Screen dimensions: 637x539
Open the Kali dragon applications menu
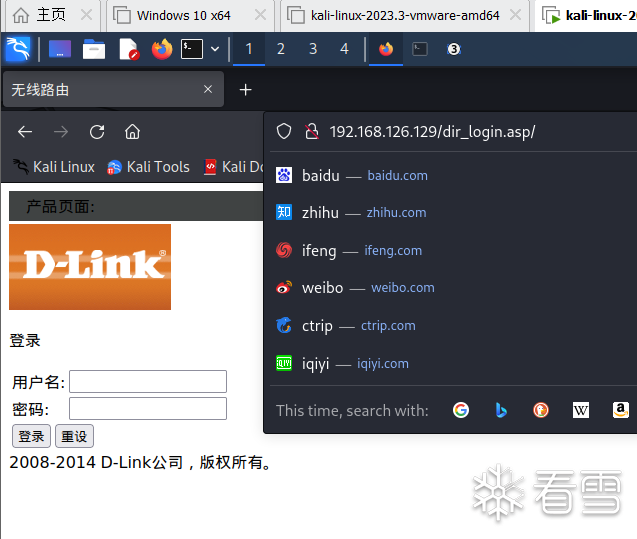(x=18, y=49)
